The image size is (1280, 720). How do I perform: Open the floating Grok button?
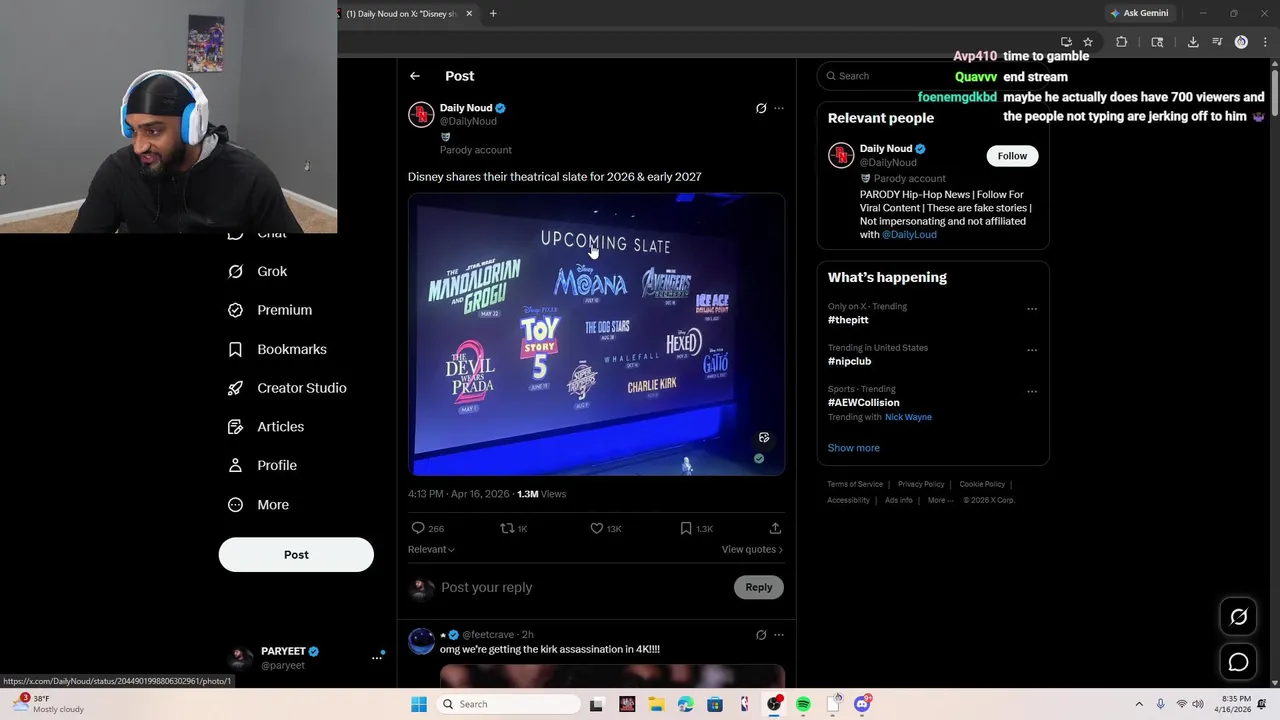[x=1238, y=617]
